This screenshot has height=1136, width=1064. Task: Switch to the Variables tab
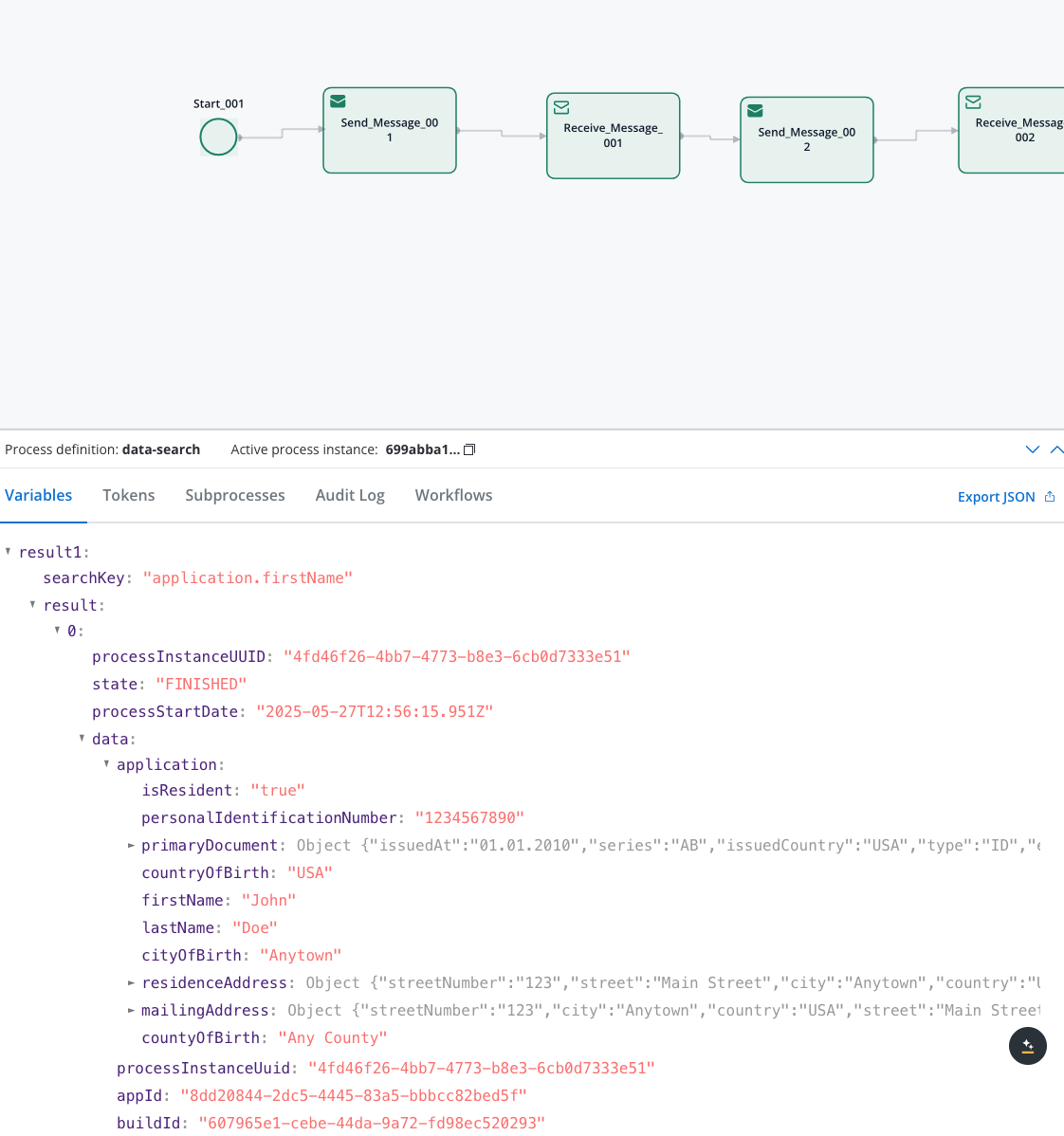point(38,496)
